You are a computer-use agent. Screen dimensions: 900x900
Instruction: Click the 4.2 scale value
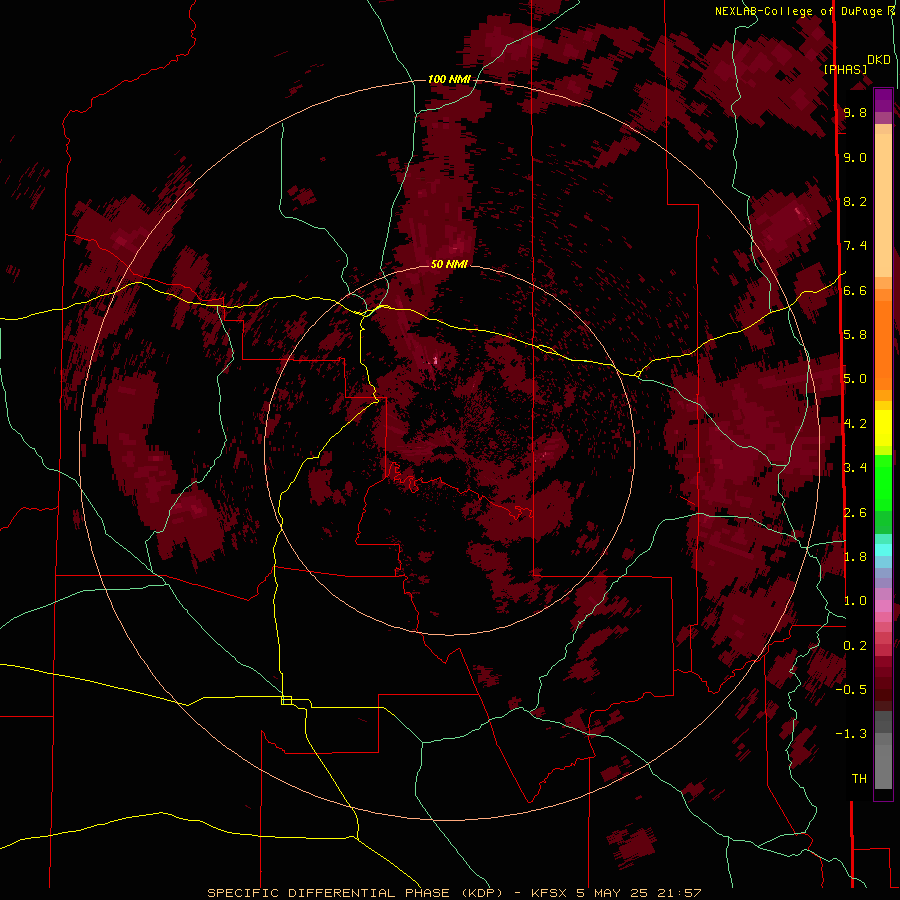coord(855,424)
